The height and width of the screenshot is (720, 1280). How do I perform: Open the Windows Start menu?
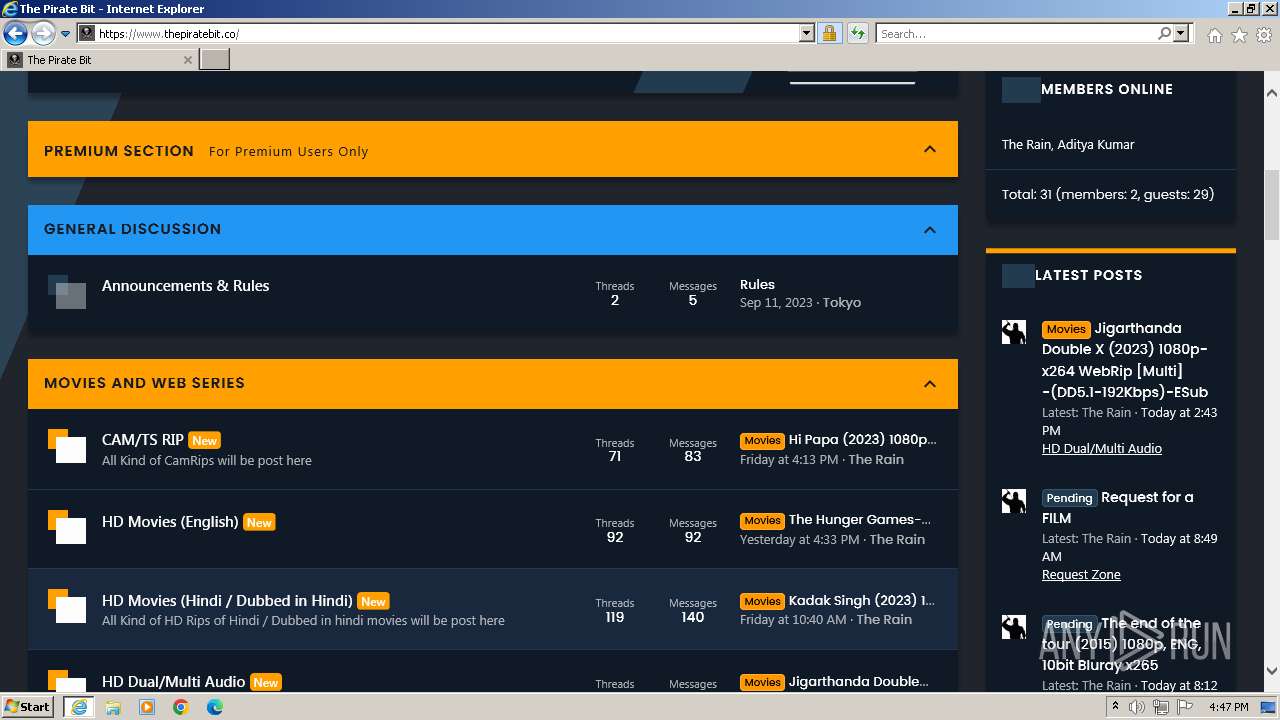(28, 707)
